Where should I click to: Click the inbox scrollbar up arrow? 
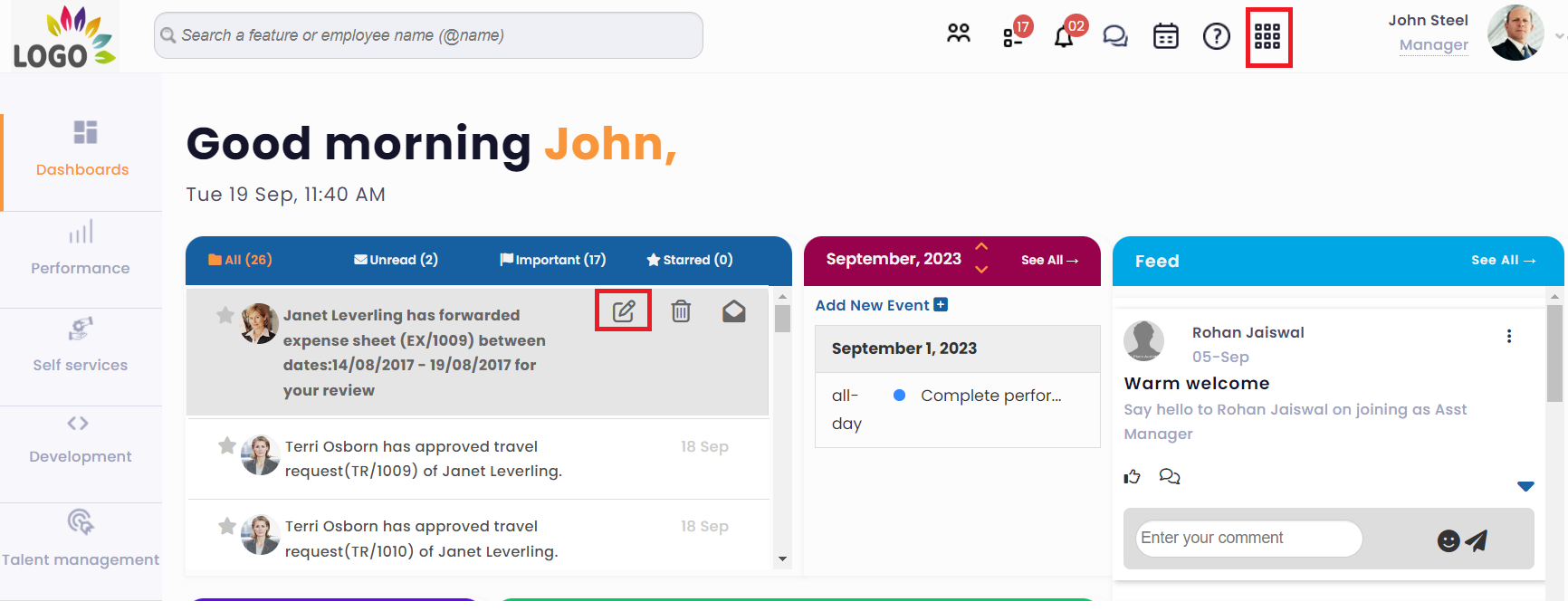tap(783, 296)
